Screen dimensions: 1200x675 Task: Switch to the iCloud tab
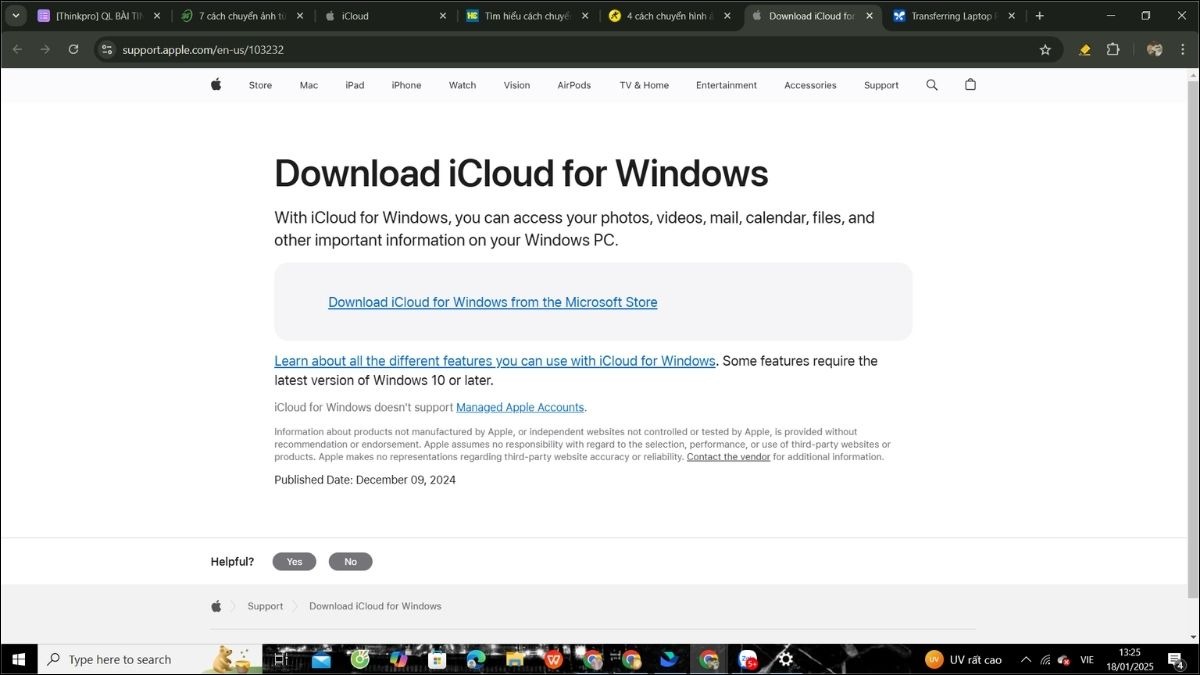pos(385,16)
